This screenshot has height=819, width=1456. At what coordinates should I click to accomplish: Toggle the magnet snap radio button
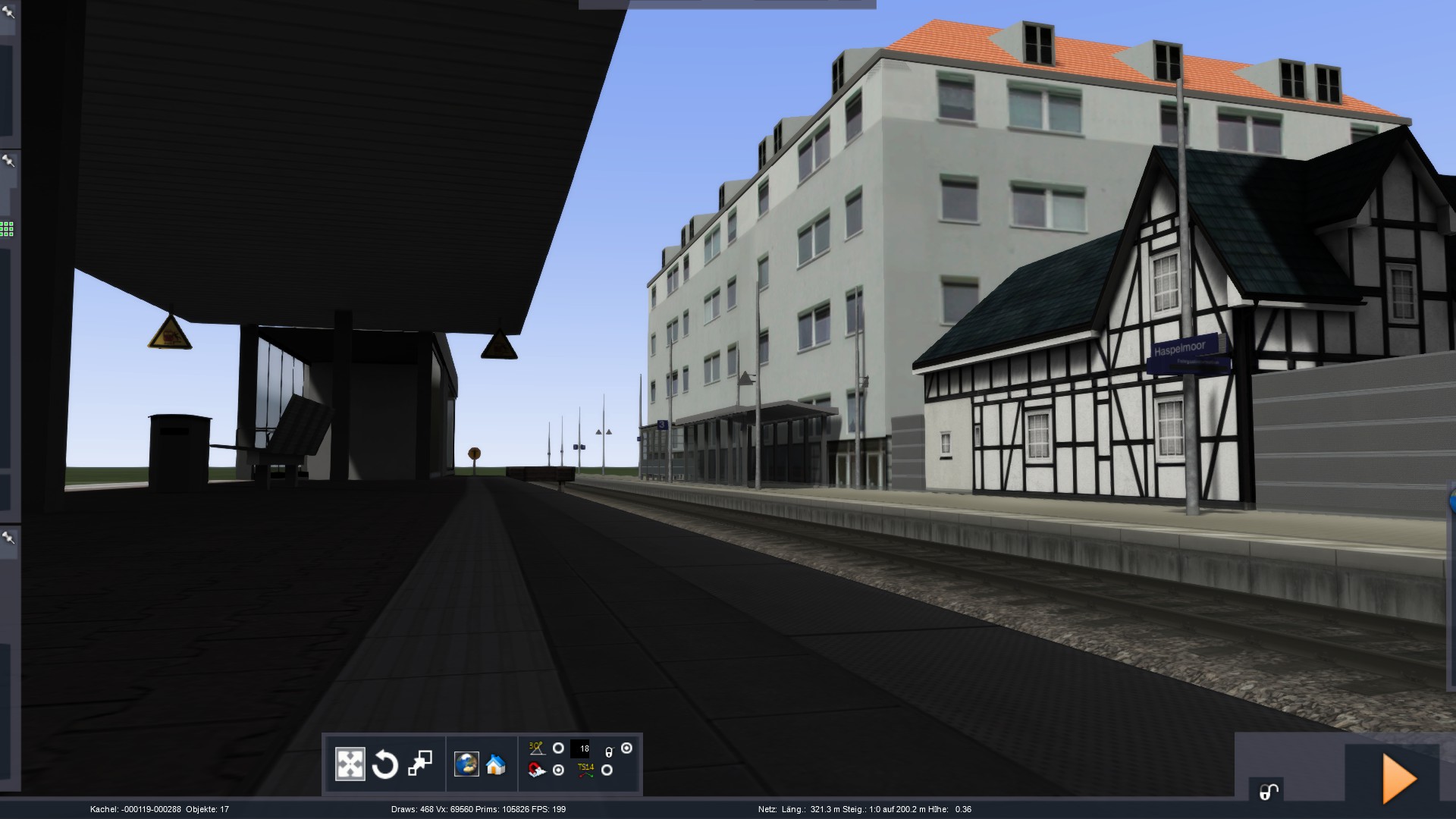pos(558,770)
